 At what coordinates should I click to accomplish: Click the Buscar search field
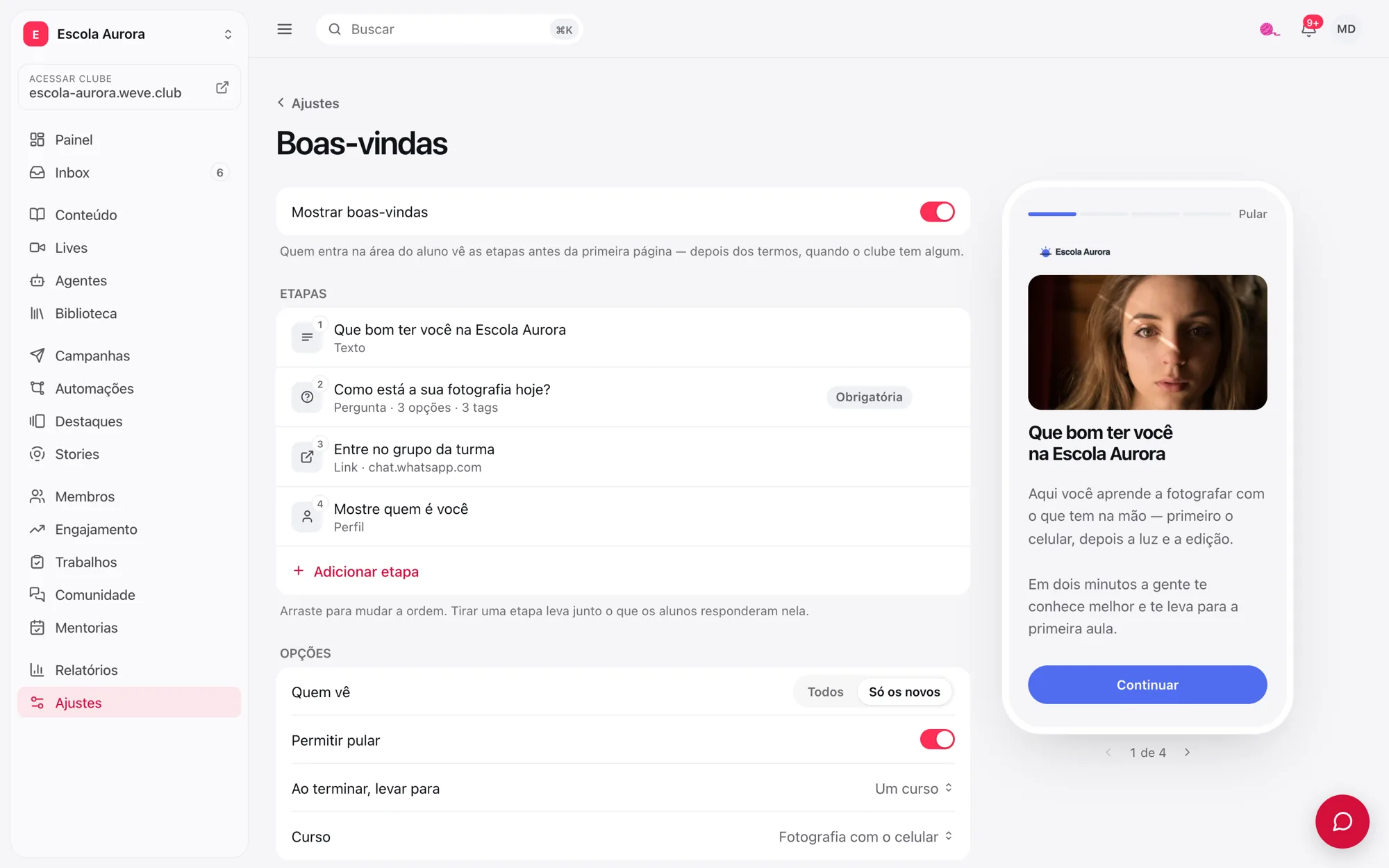[449, 29]
